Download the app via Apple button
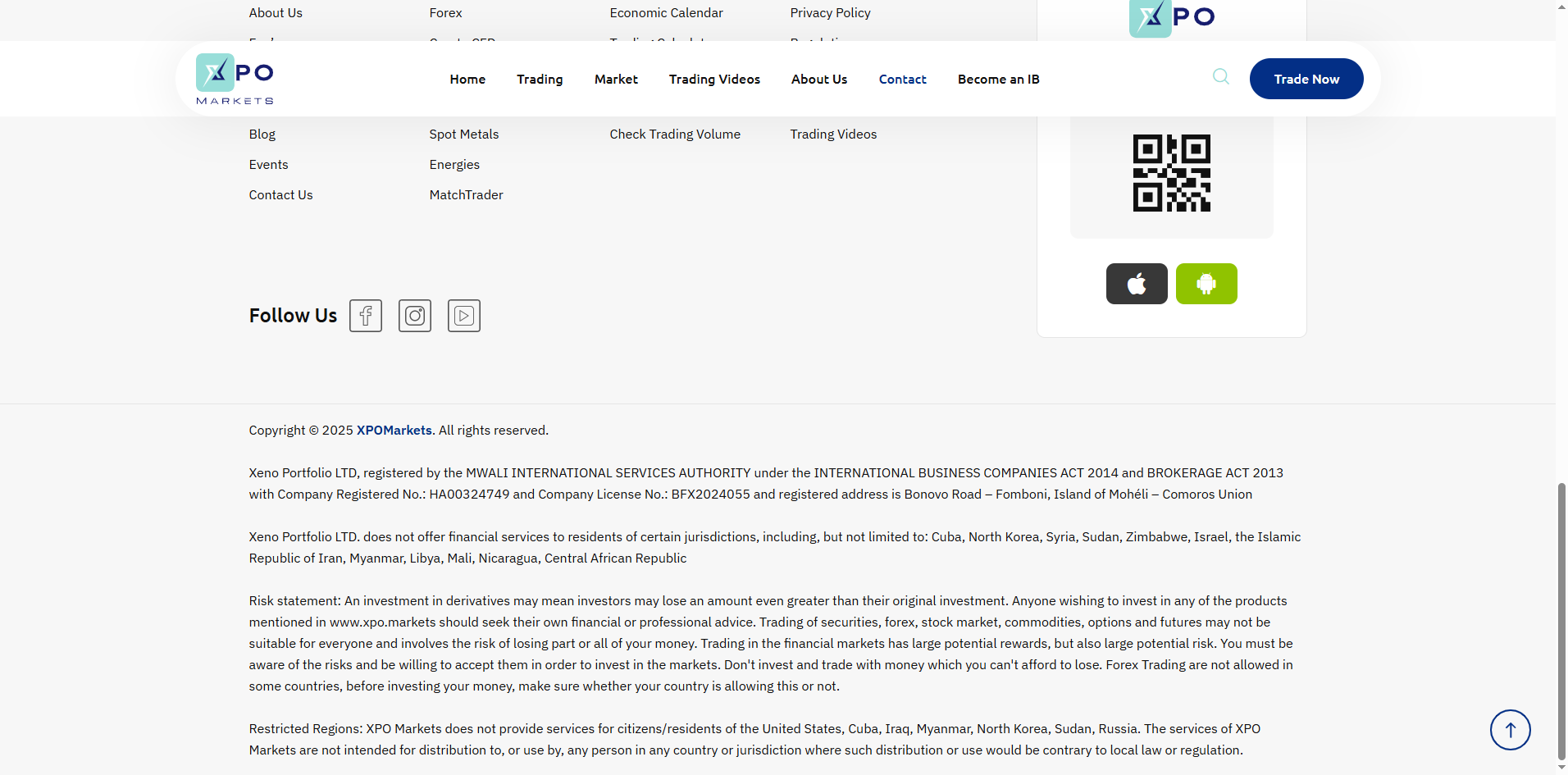 [1137, 284]
